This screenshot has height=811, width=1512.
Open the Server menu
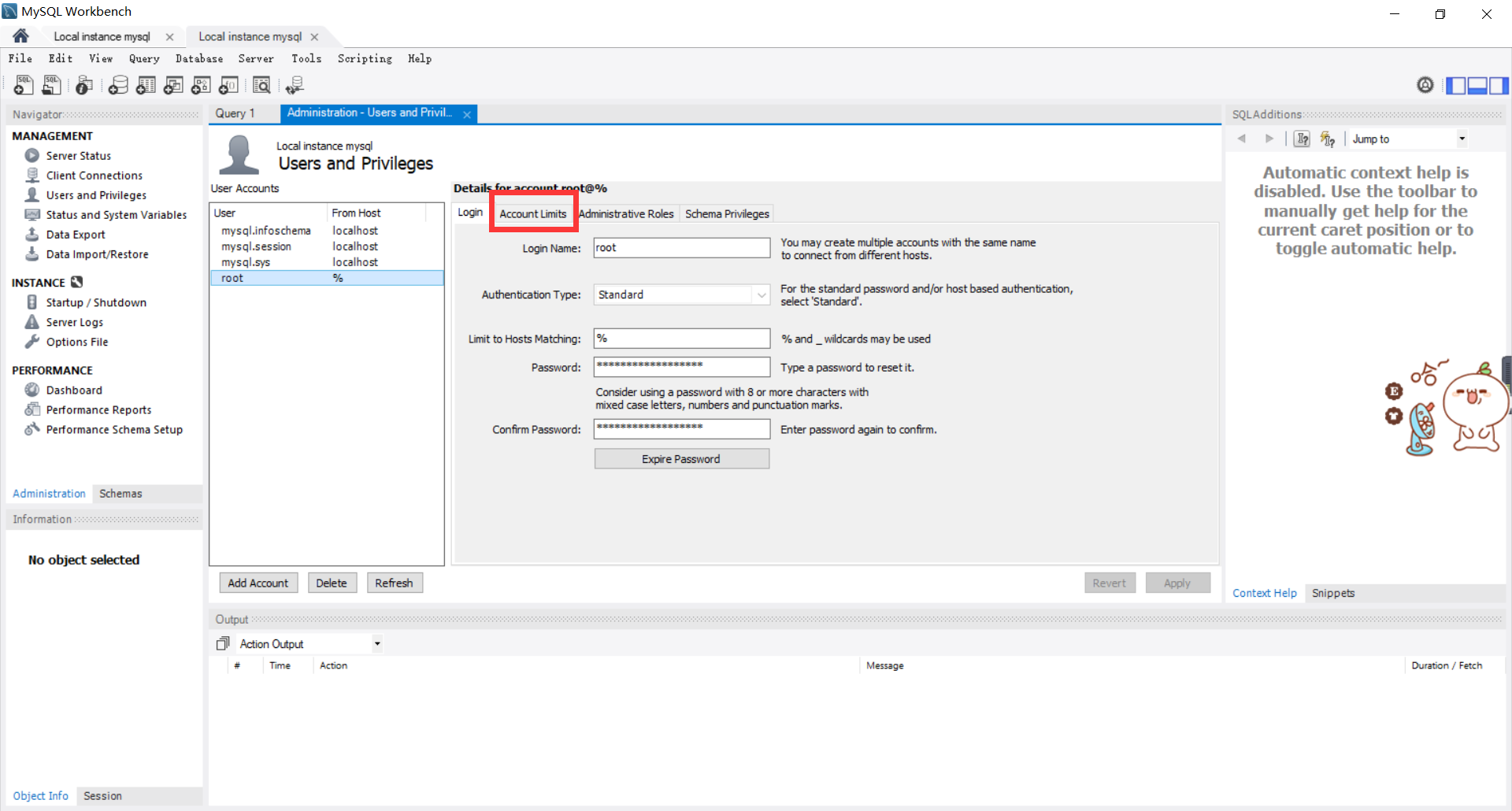click(256, 58)
